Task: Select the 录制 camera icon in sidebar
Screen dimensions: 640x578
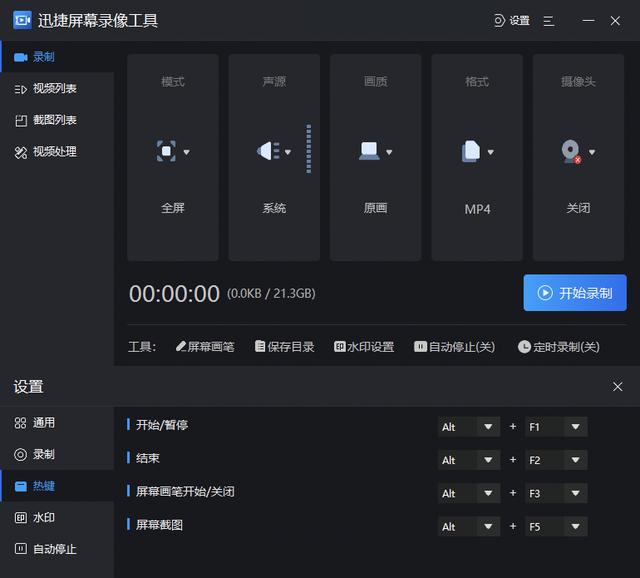Action: (20, 57)
